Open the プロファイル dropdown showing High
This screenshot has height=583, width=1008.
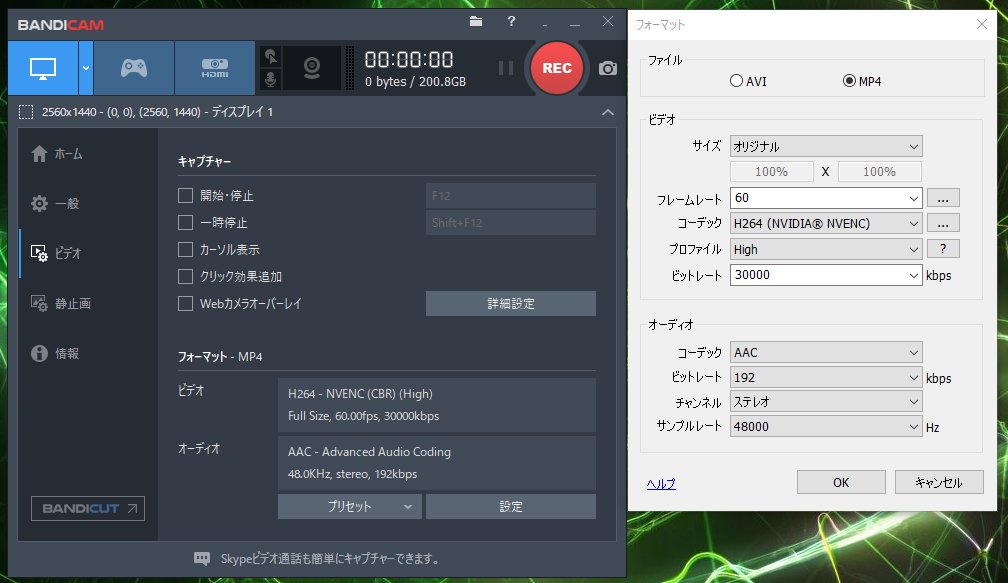tap(826, 249)
